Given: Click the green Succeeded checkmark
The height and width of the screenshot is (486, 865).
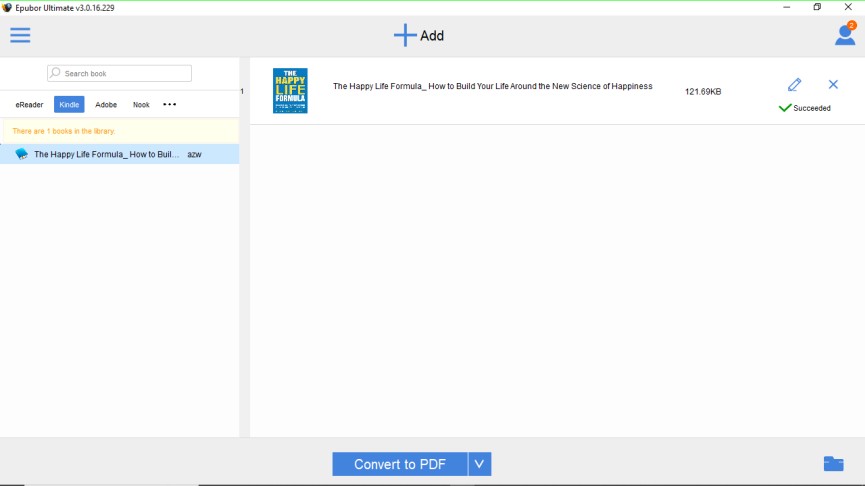Looking at the screenshot, I should click(x=784, y=108).
